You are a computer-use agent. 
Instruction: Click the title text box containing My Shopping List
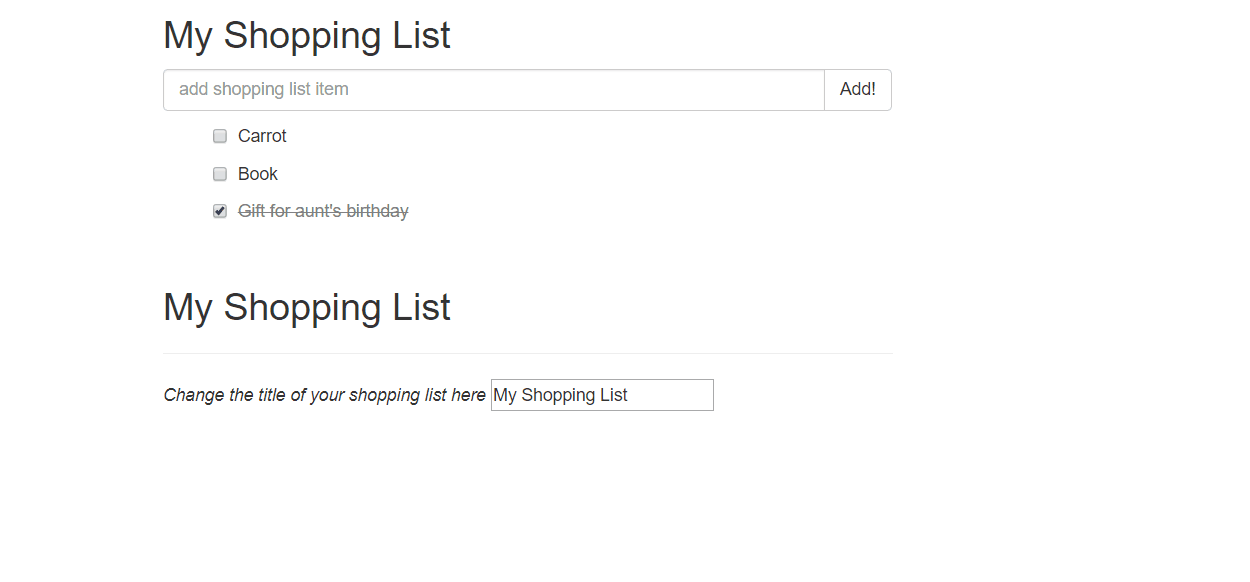click(602, 395)
